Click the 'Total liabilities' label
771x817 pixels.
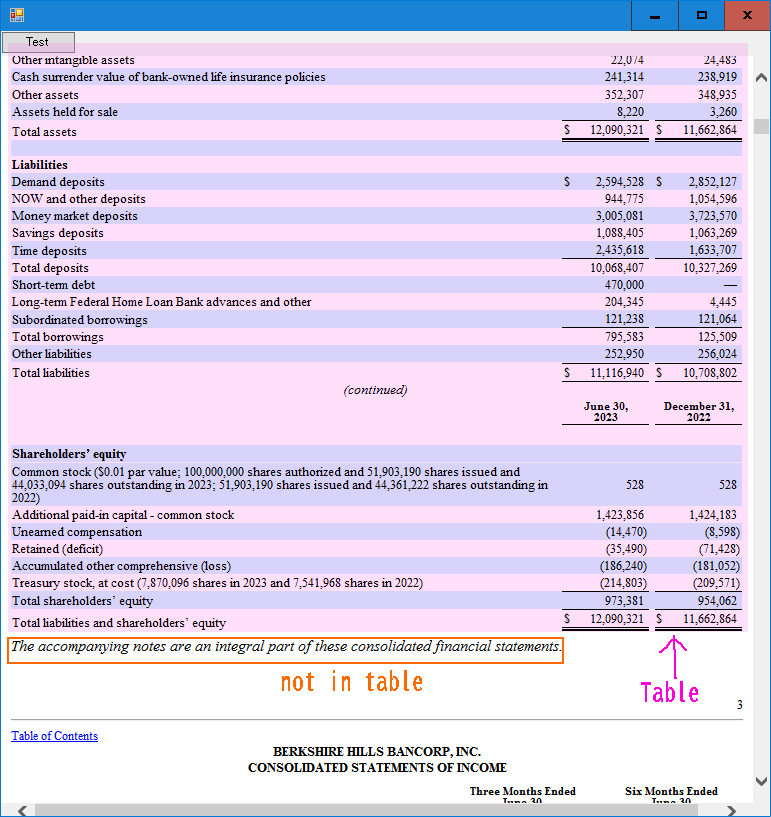(51, 373)
